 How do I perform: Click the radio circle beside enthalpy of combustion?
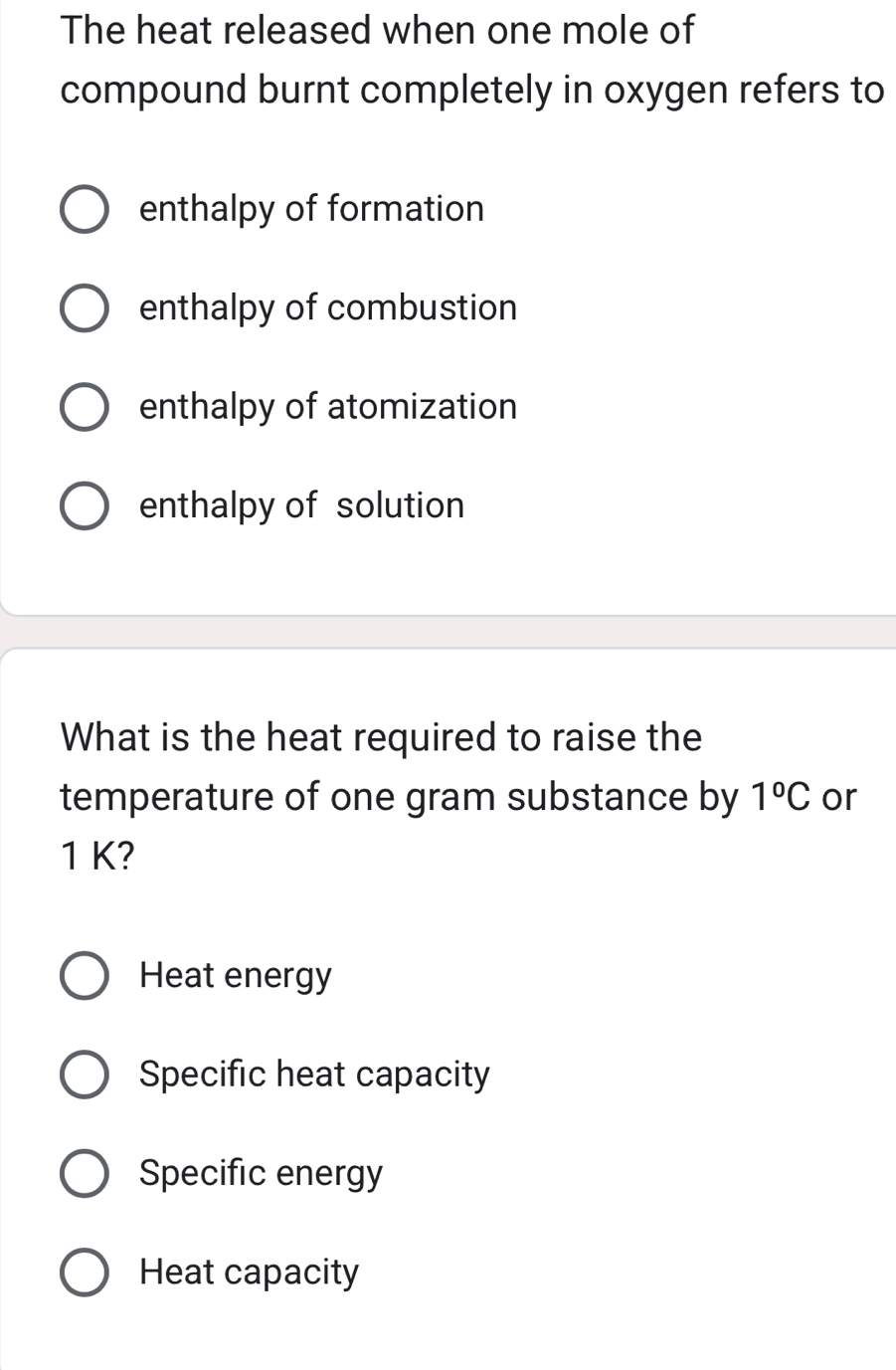point(85,308)
